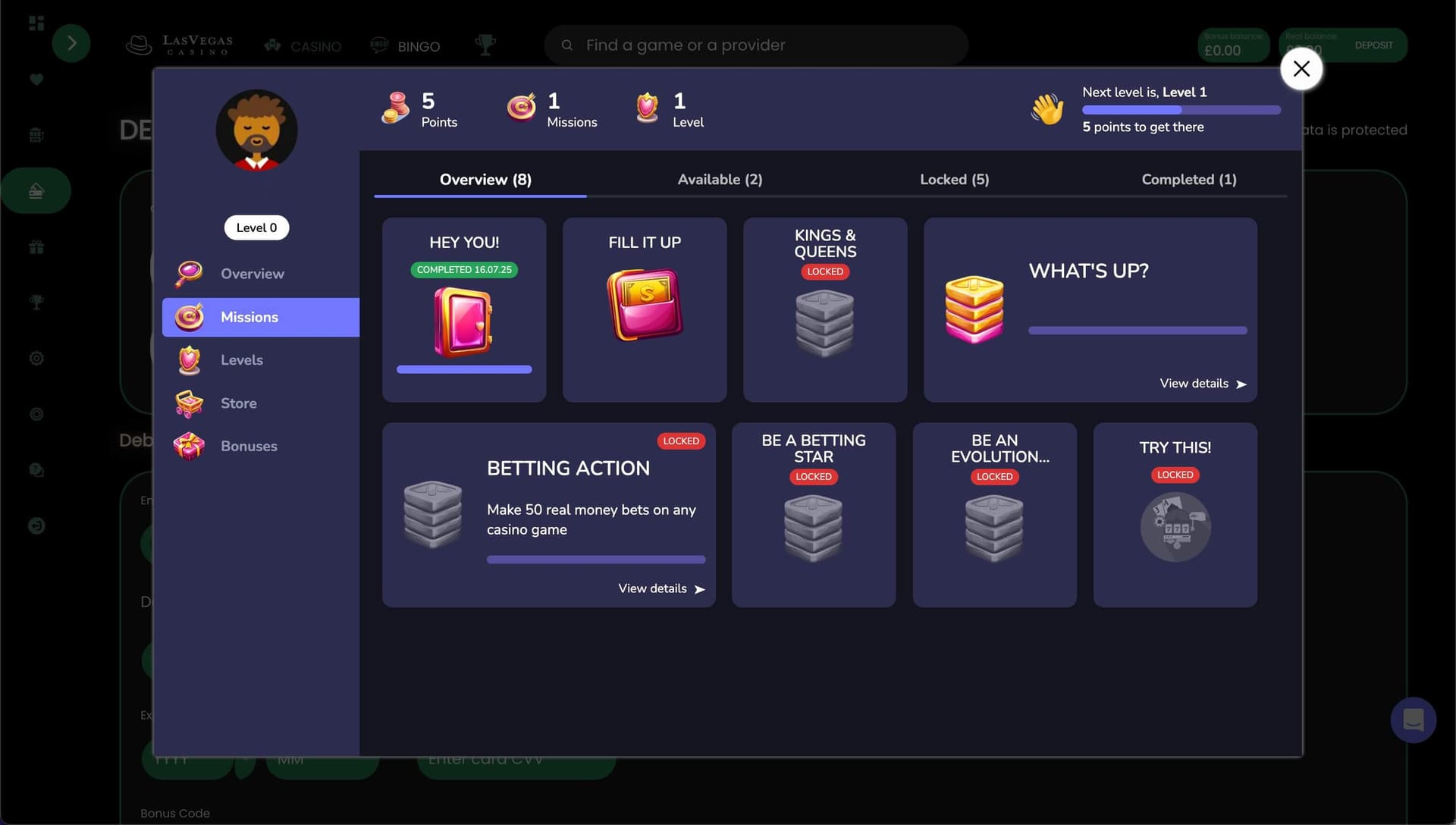Click the Fill It Up wallet icon
Screen dimensions: 1456x825
click(645, 306)
